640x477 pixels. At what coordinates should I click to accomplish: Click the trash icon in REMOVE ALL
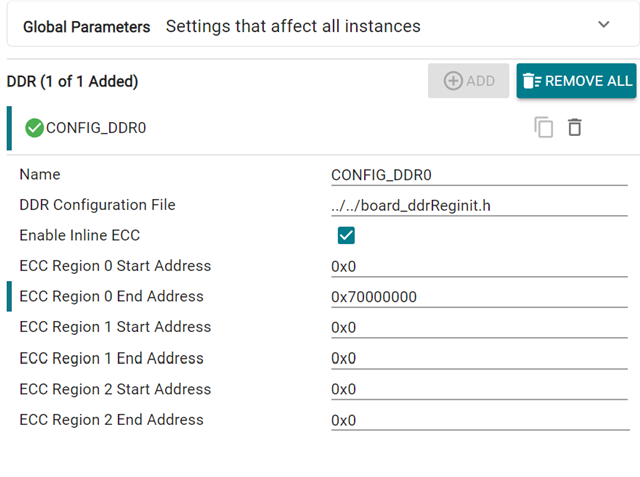[532, 81]
